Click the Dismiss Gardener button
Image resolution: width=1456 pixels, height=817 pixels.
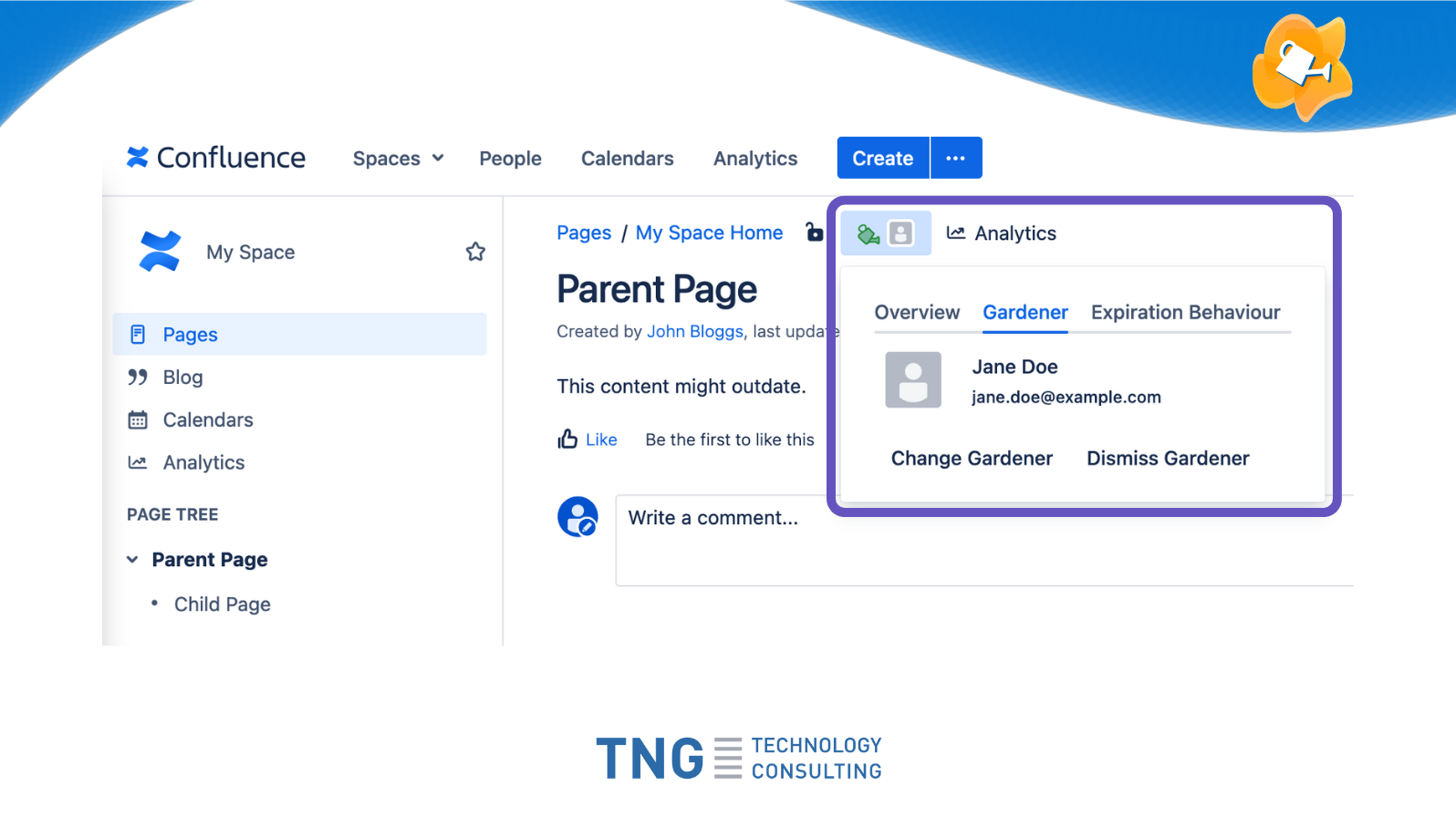1168,459
